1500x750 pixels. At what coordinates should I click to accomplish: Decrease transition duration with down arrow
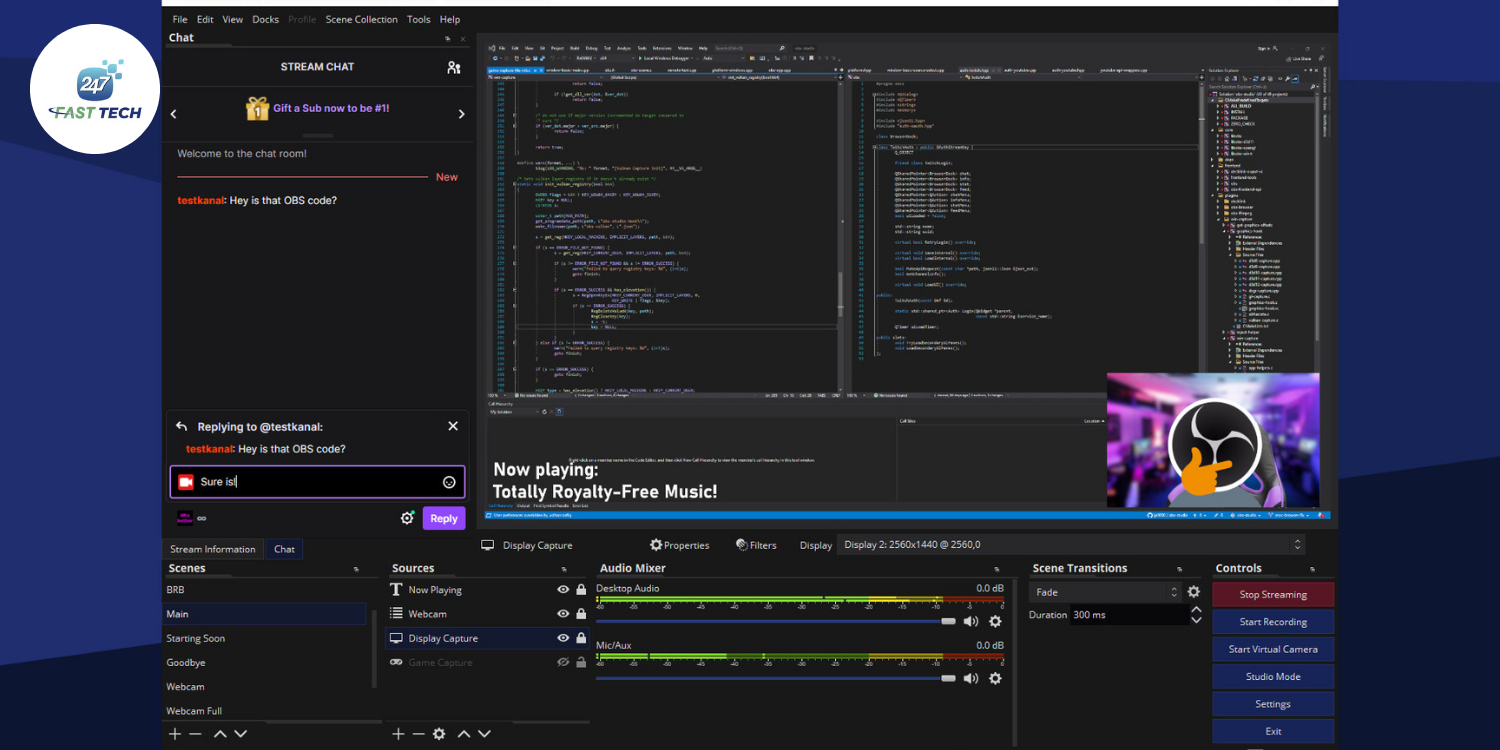tap(1196, 621)
